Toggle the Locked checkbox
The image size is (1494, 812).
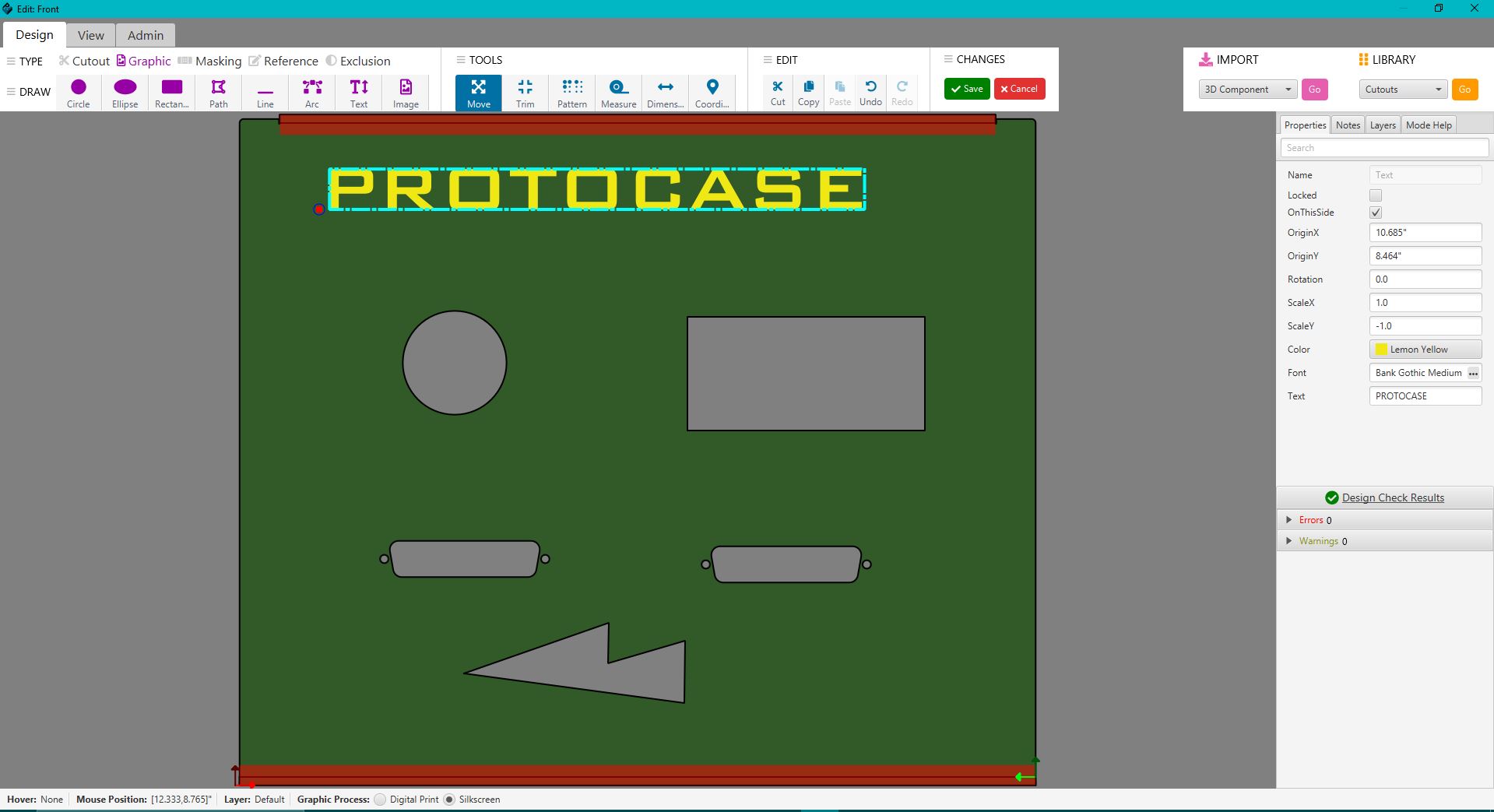coord(1376,195)
